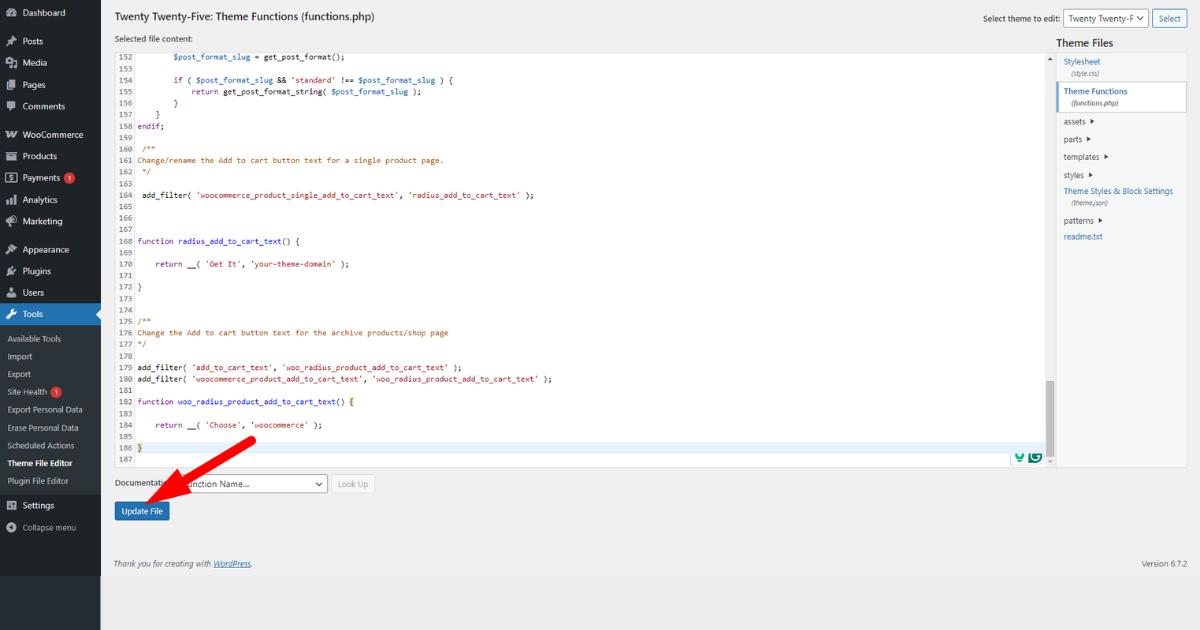This screenshot has width=1200, height=630.
Task: Expand the assets folder
Action: click(1079, 121)
